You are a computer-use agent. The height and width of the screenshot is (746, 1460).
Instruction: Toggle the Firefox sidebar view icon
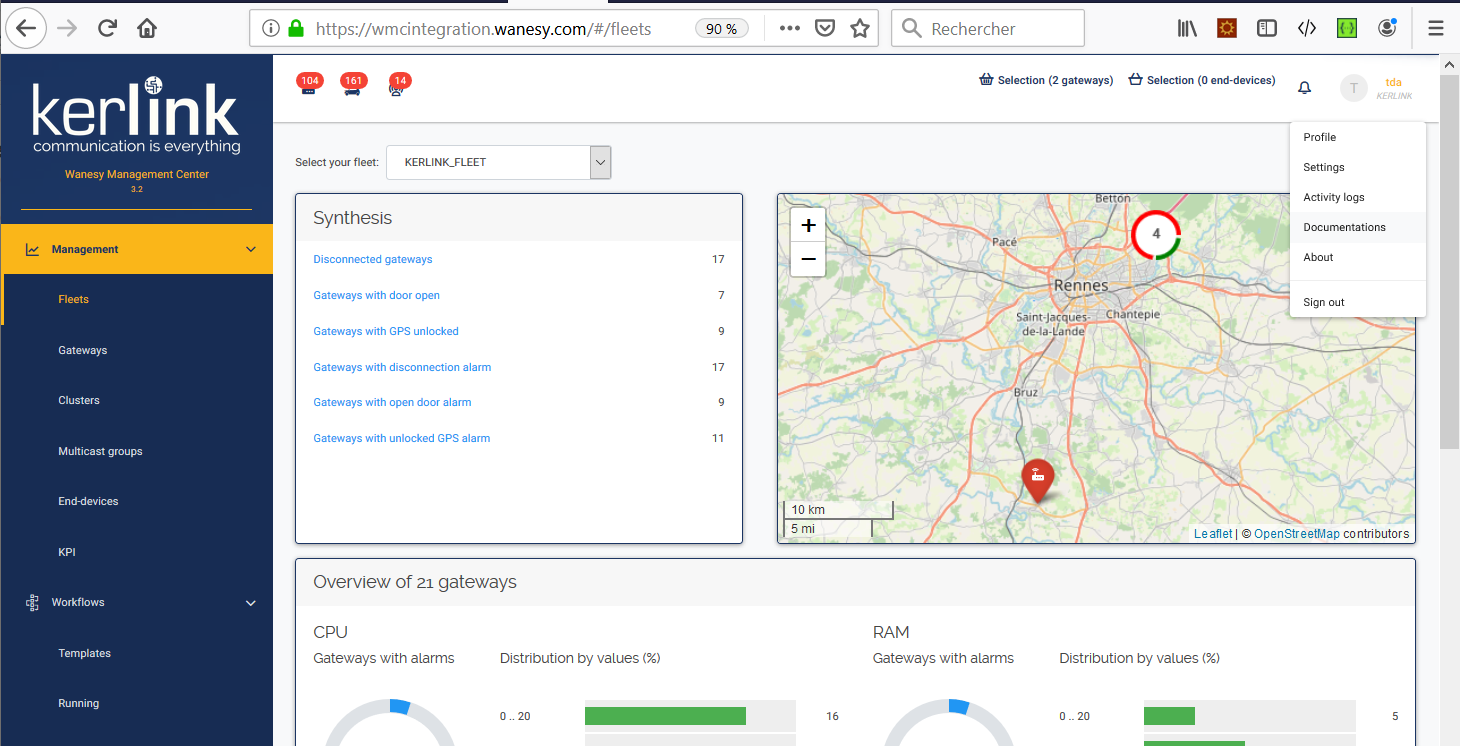coord(1267,29)
